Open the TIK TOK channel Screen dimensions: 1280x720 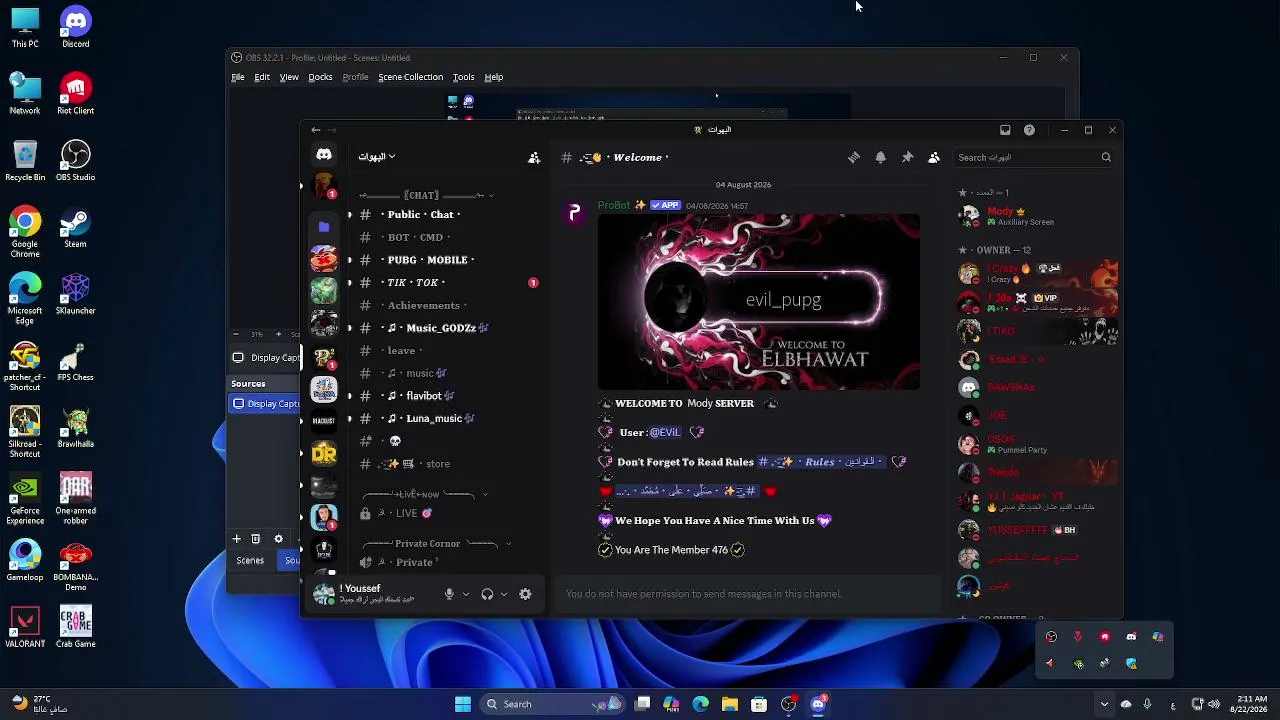coord(446,283)
